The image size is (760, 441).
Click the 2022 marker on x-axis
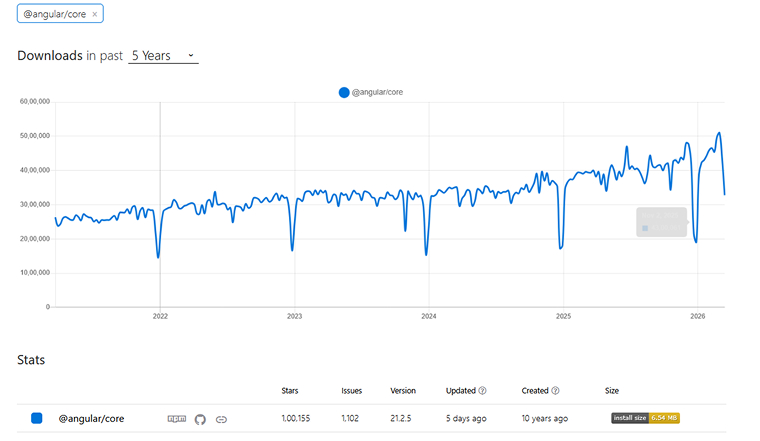click(x=160, y=316)
